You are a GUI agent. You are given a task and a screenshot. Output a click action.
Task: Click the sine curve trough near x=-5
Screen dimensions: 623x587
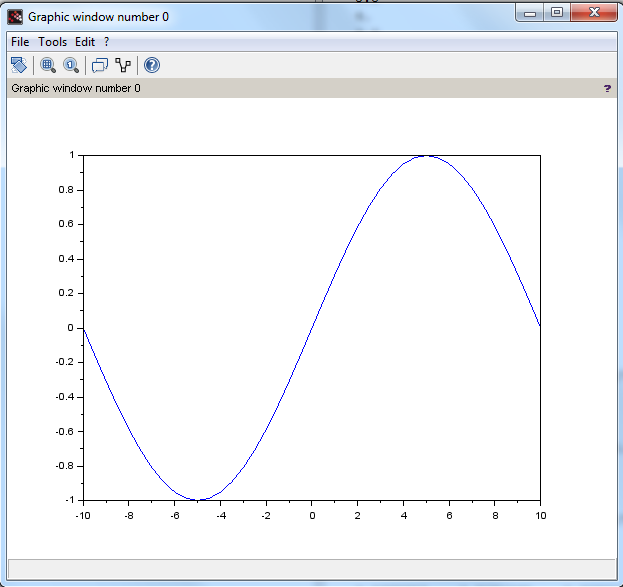198,500
